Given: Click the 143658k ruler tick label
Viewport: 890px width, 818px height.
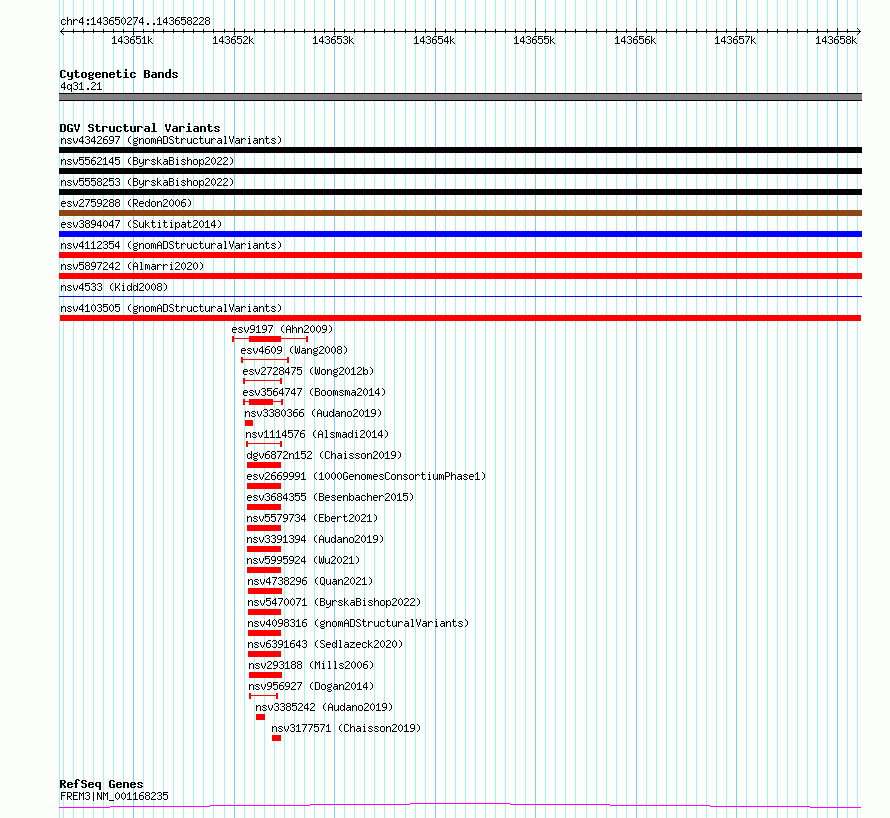Looking at the screenshot, I should coord(836,40).
